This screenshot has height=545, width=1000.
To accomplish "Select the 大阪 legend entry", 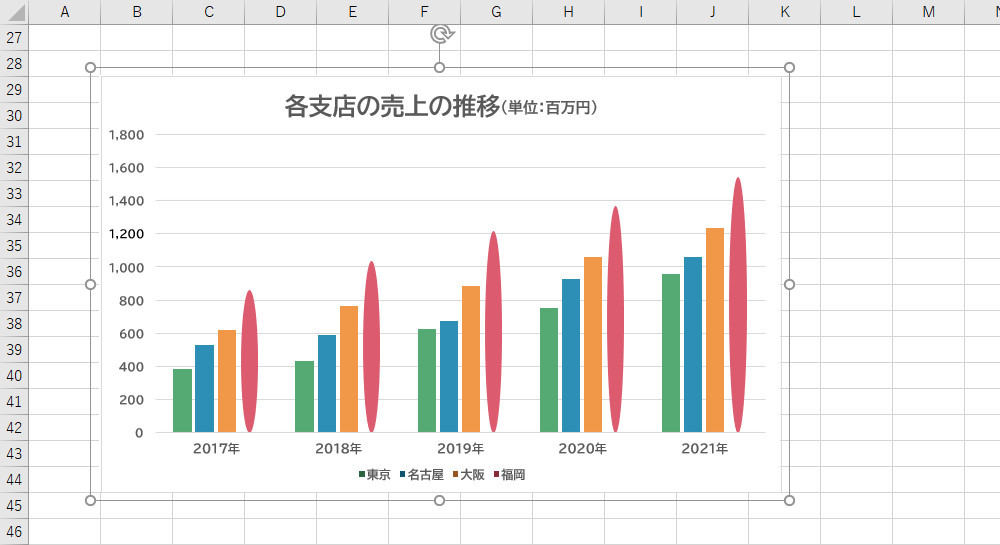I will (x=469, y=474).
